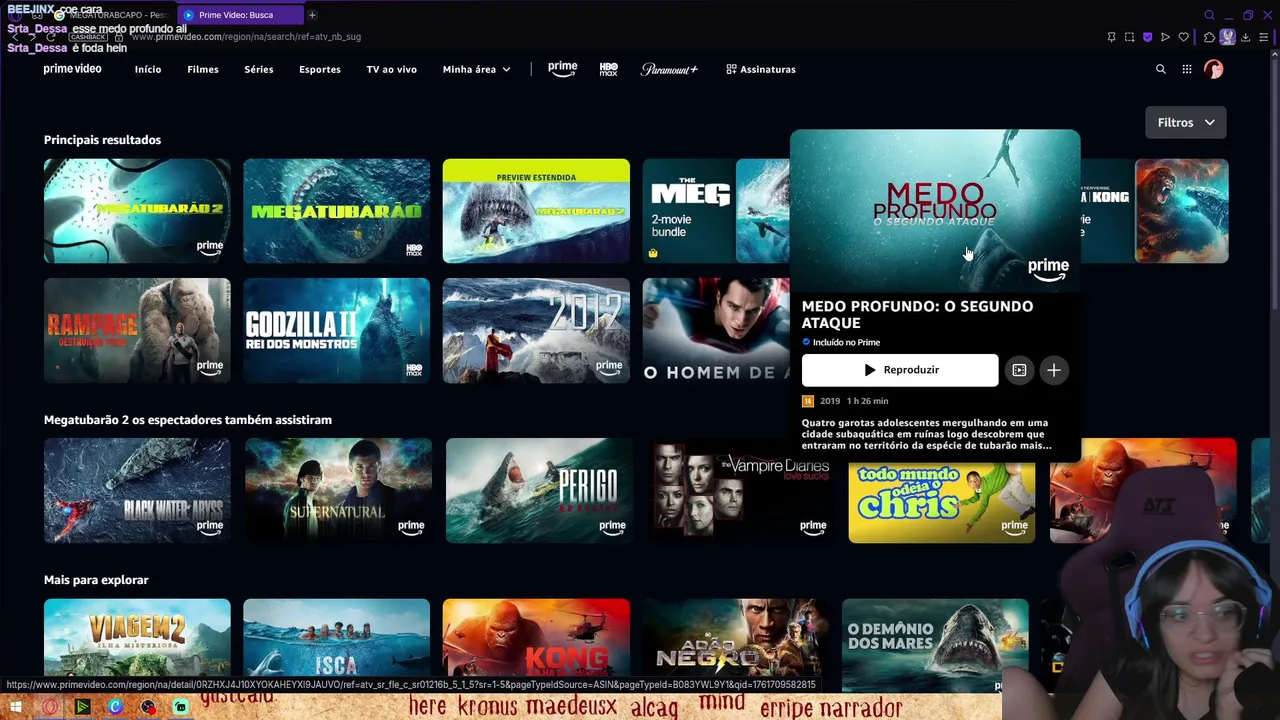Screen dimensions: 1280x720
Task: Open the 2012 movie thumbnail
Action: coord(536,331)
